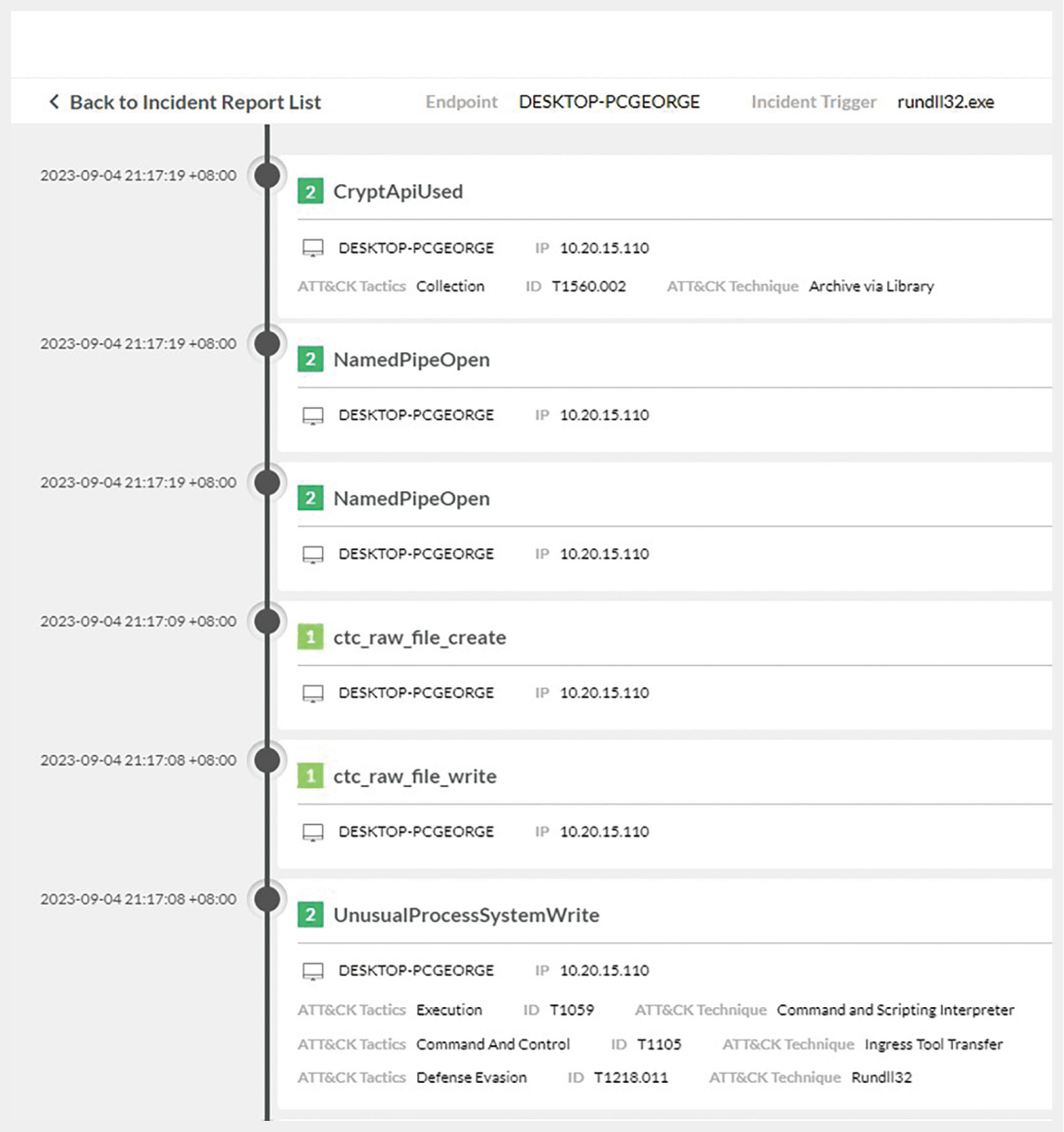
Task: Click ATT&CK ID T1218.011 for Rundll32
Action: [x=630, y=1077]
